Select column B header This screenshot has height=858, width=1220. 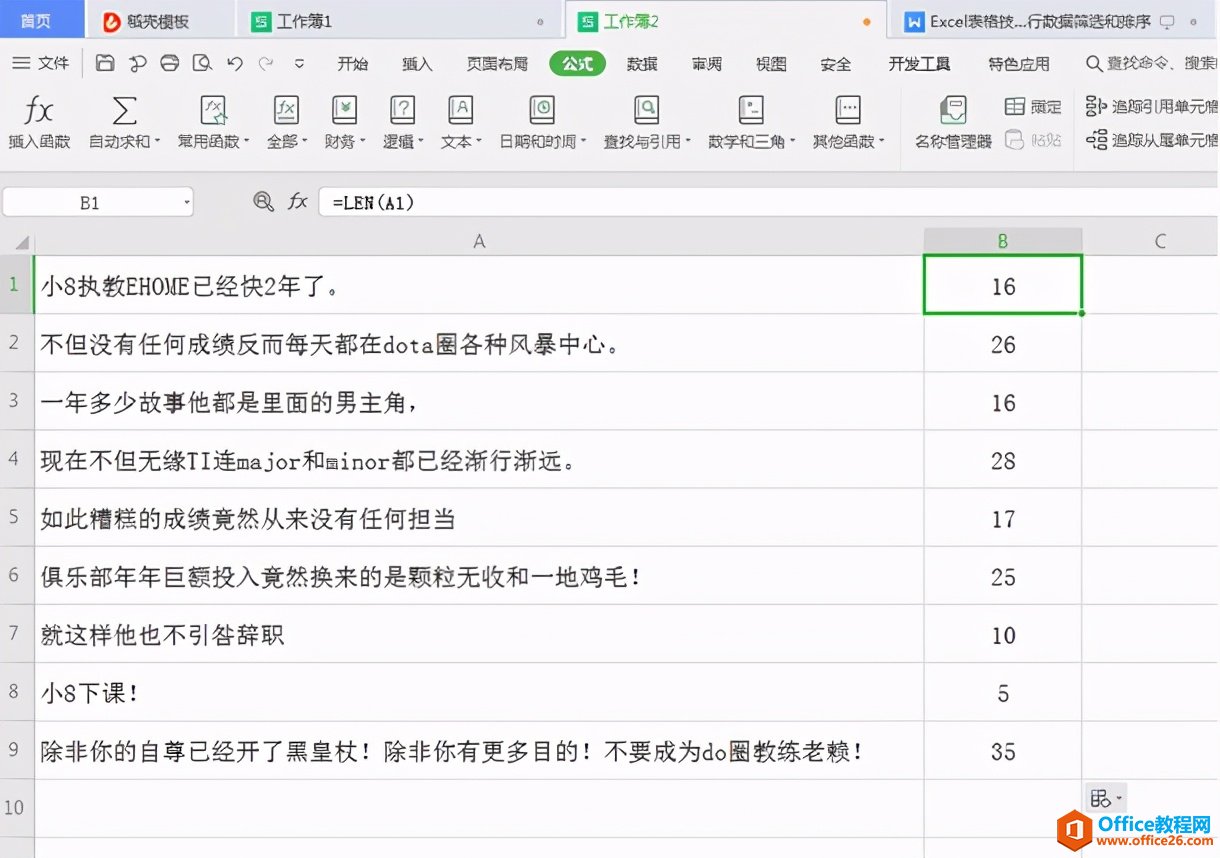pyautogui.click(x=1003, y=241)
